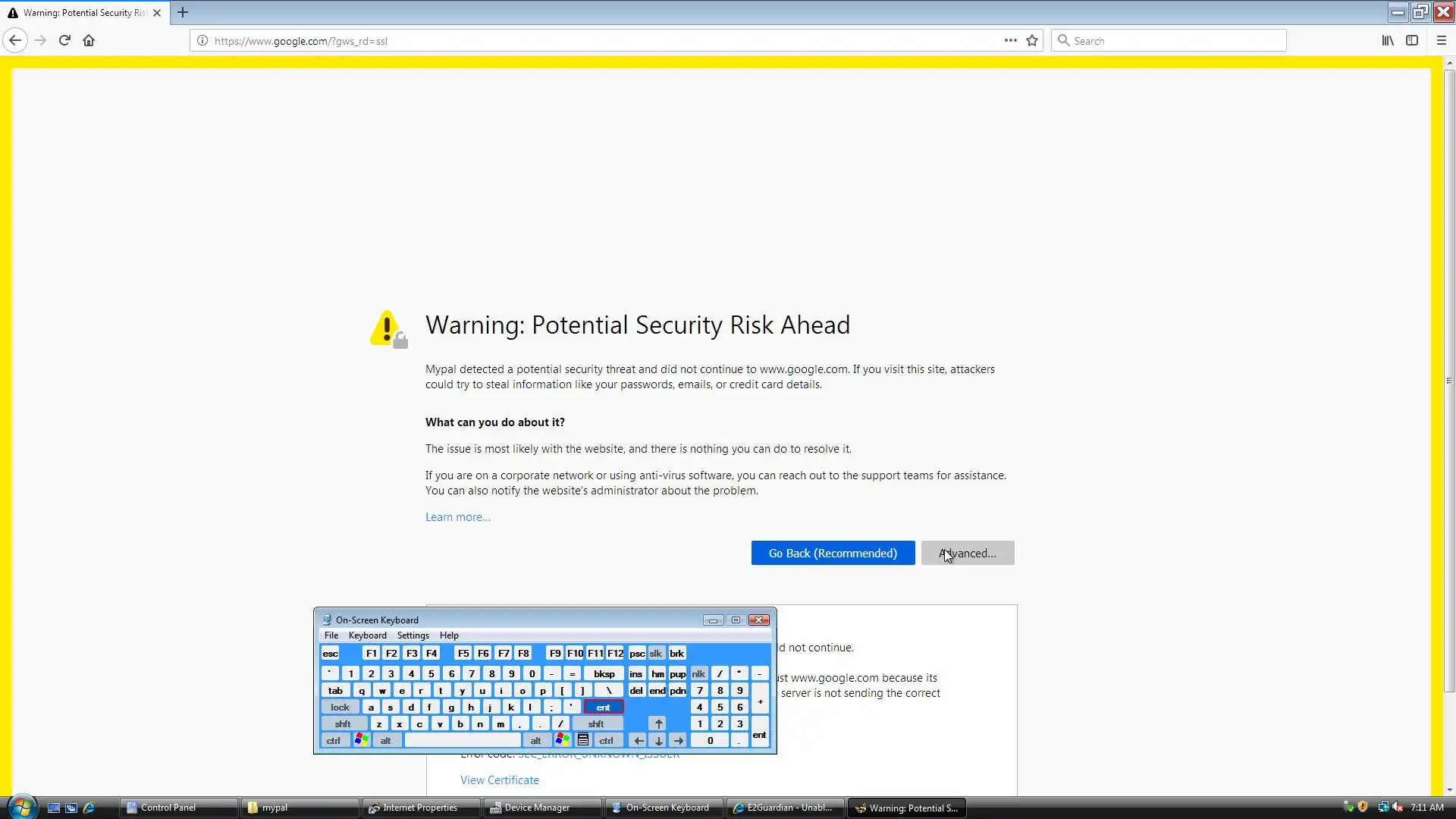Open the Learn more... link
1456x819 pixels.
tap(457, 516)
